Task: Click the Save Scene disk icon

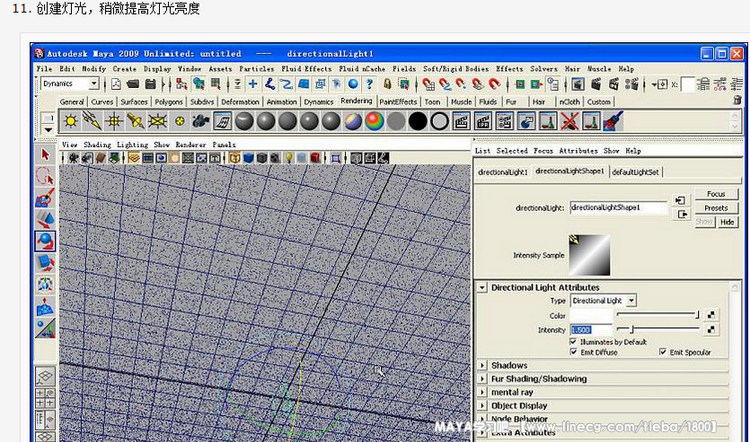Action: [x=151, y=84]
